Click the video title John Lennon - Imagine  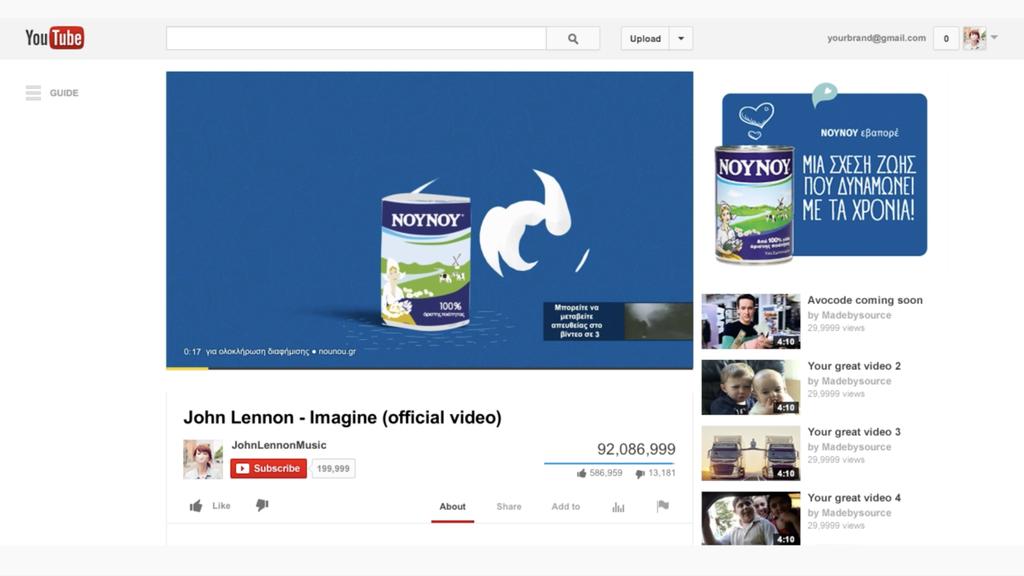click(x=342, y=417)
